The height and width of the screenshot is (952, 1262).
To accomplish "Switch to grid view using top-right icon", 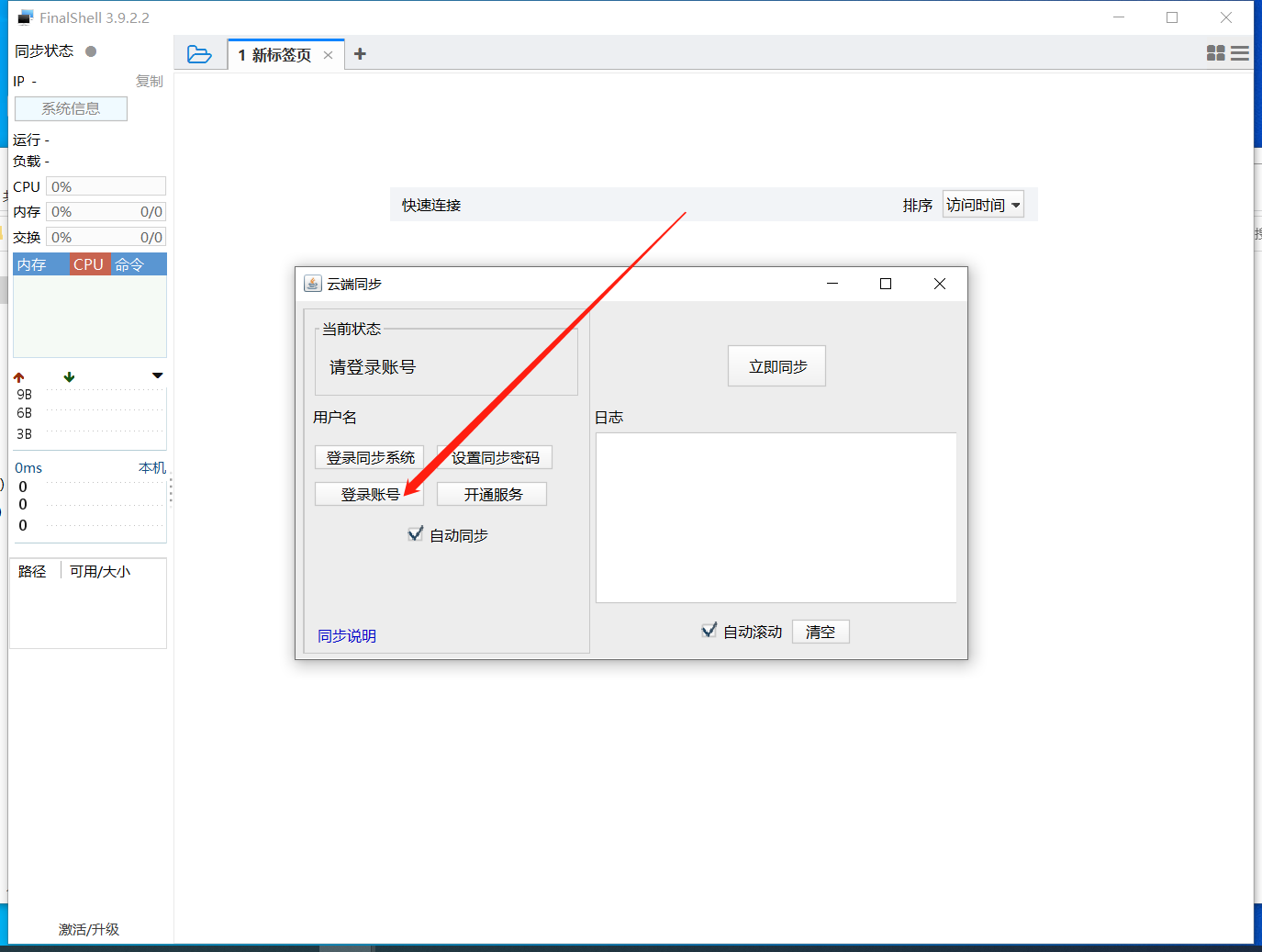I will click(x=1215, y=53).
